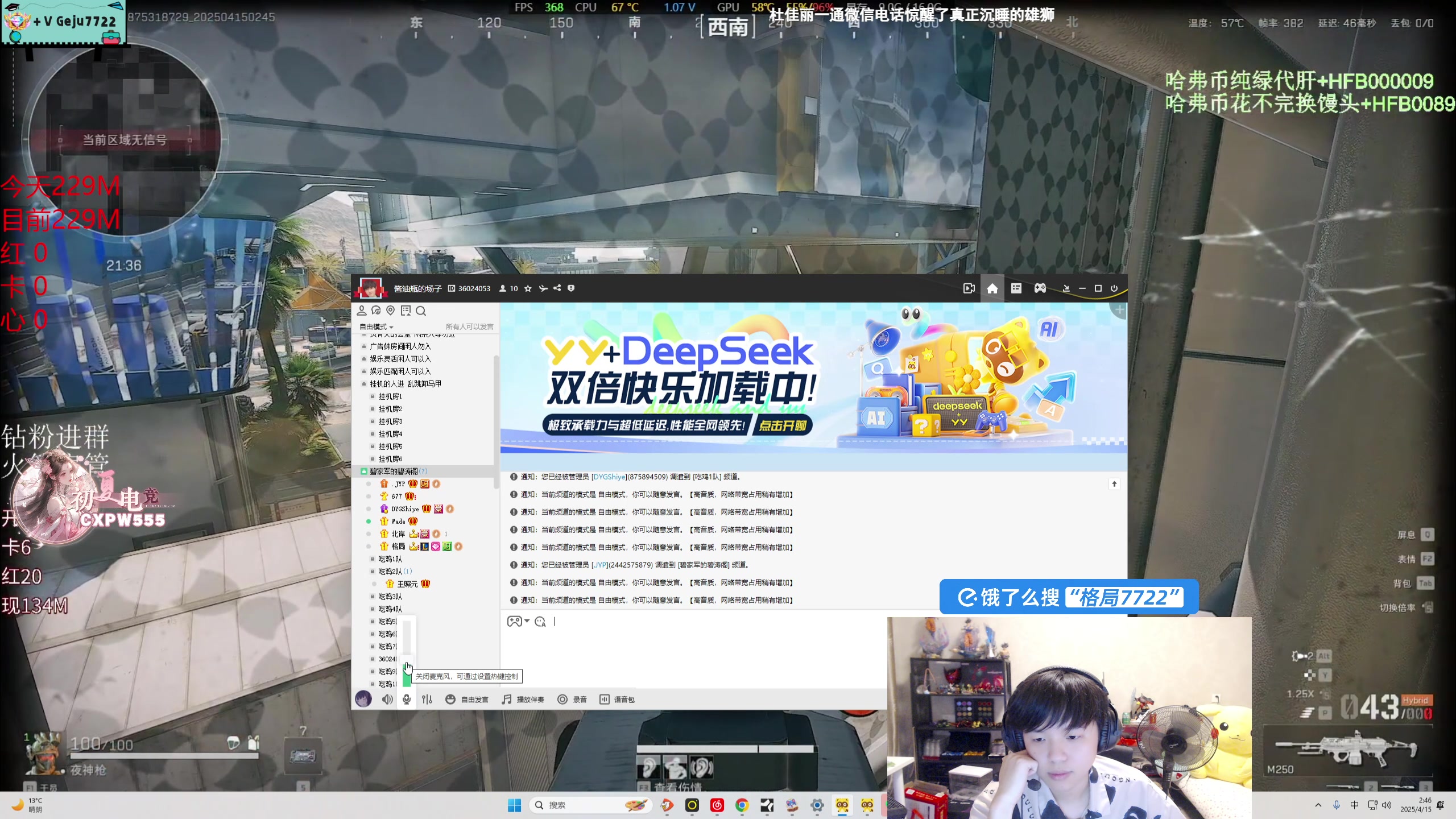Click the taskbar search box 搜索
Viewport: 1456px width, 819px height.
click(x=590, y=805)
